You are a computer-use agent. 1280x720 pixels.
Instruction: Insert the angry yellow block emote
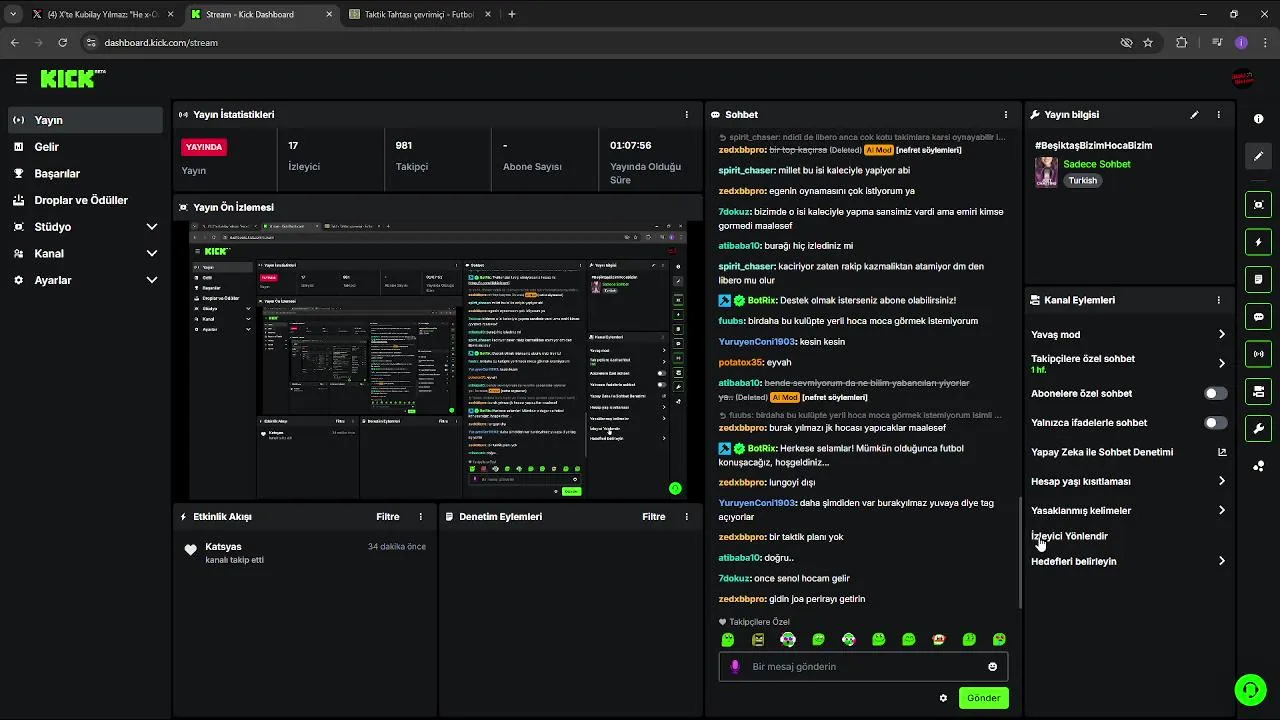click(x=758, y=640)
